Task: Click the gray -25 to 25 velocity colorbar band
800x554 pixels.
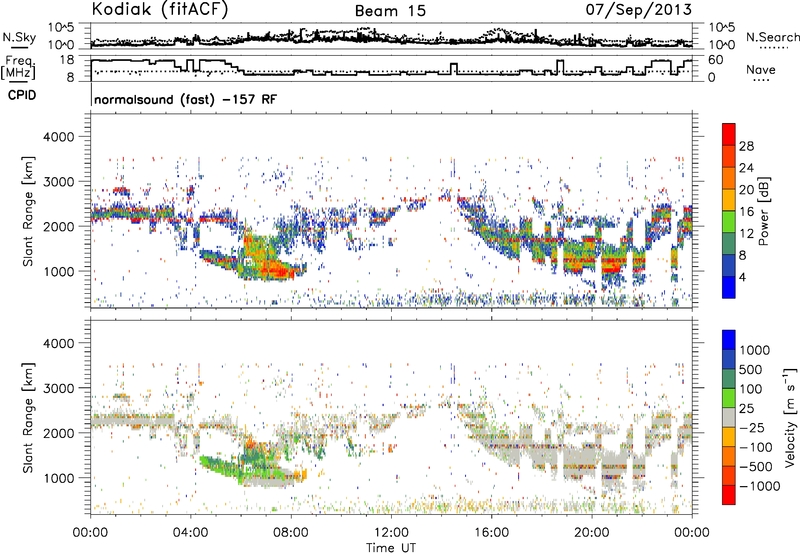Action: pos(729,418)
